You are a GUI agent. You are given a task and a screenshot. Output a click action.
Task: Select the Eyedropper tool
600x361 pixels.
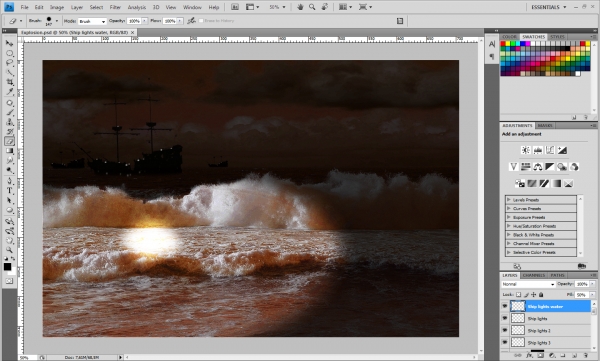(x=9, y=92)
